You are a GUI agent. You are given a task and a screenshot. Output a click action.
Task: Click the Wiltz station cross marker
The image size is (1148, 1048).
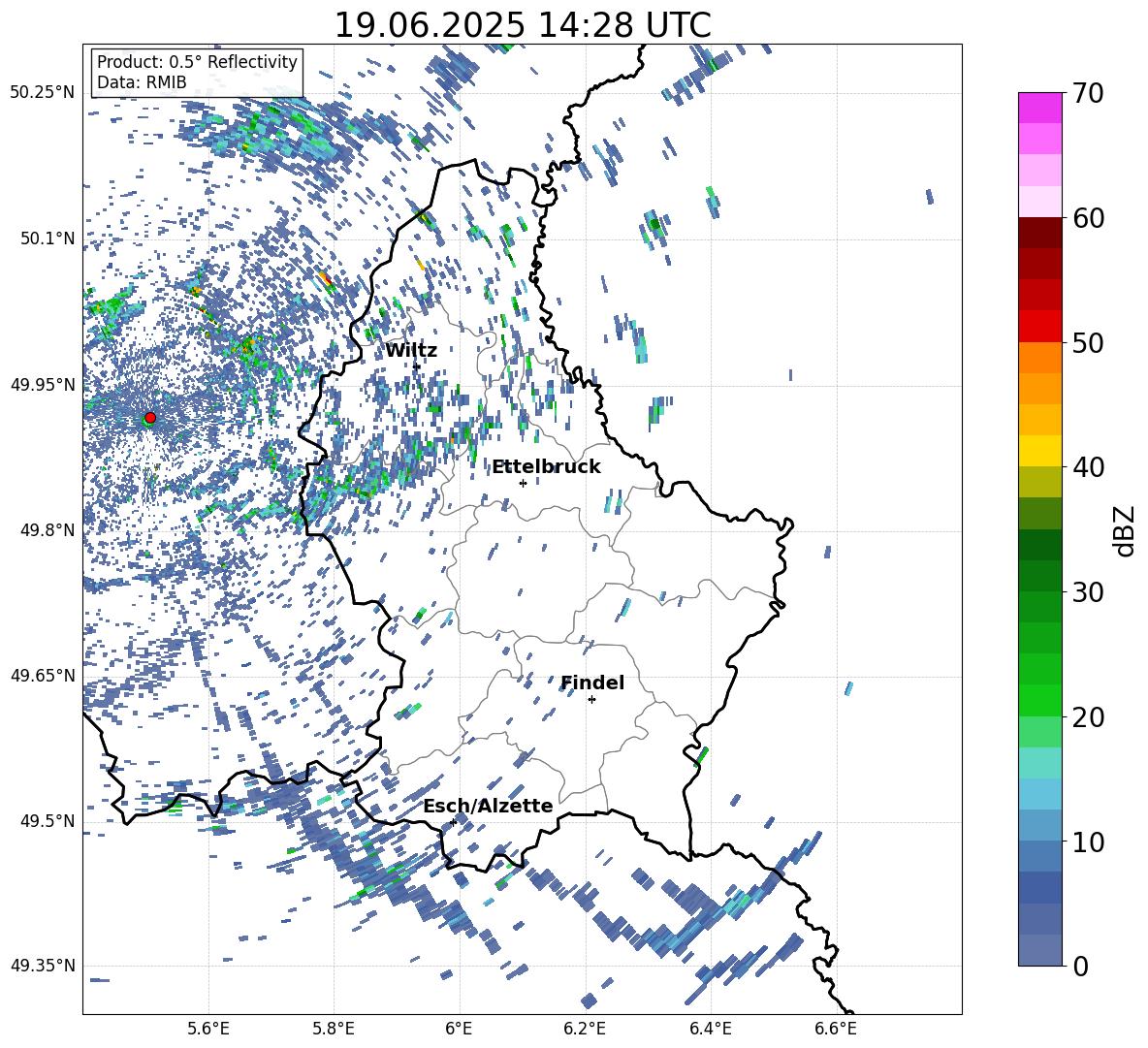[417, 366]
